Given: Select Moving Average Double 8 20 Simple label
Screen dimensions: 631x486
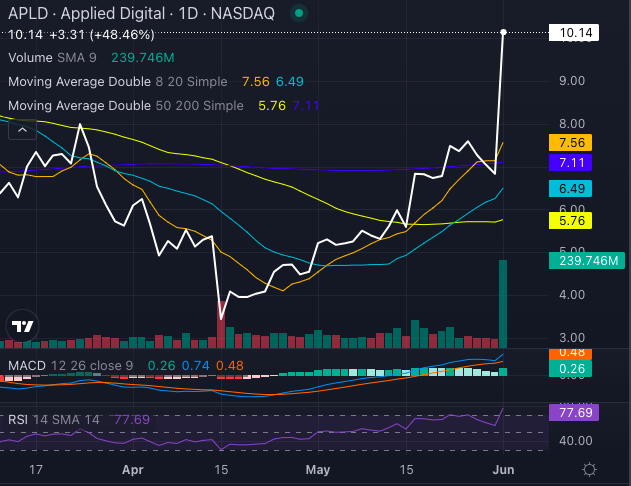Looking at the screenshot, I should point(118,82).
